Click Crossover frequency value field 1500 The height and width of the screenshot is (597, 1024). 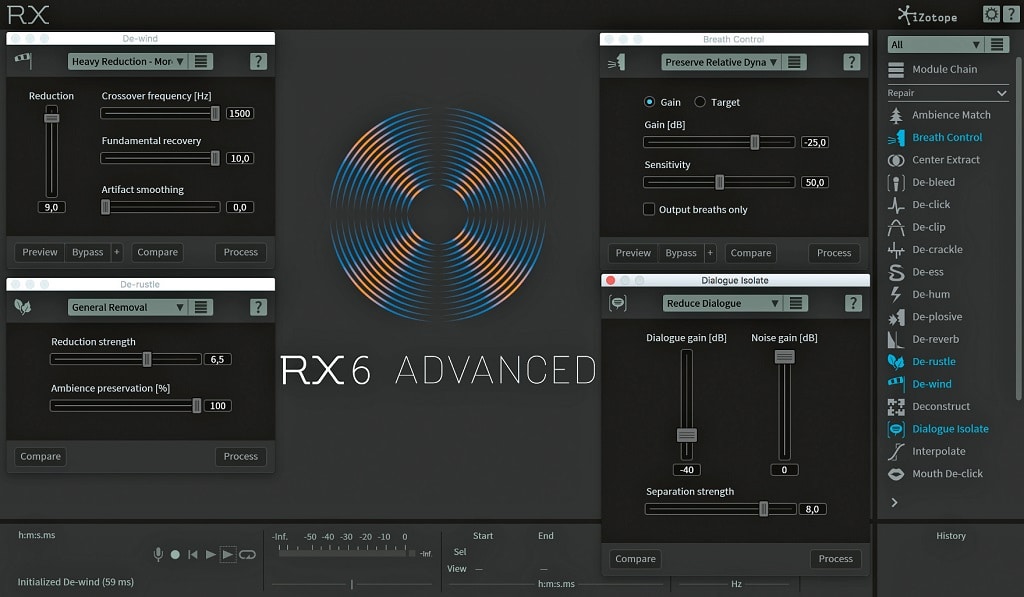[240, 114]
